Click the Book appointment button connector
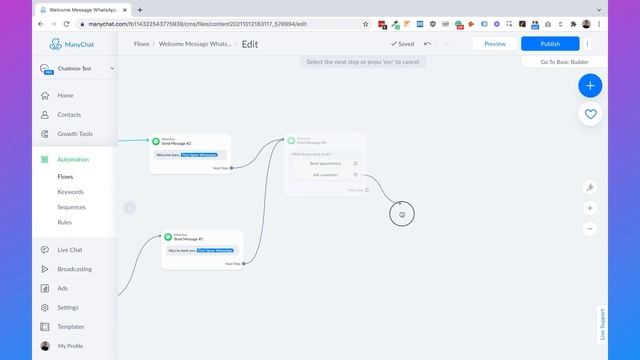 coord(355,163)
